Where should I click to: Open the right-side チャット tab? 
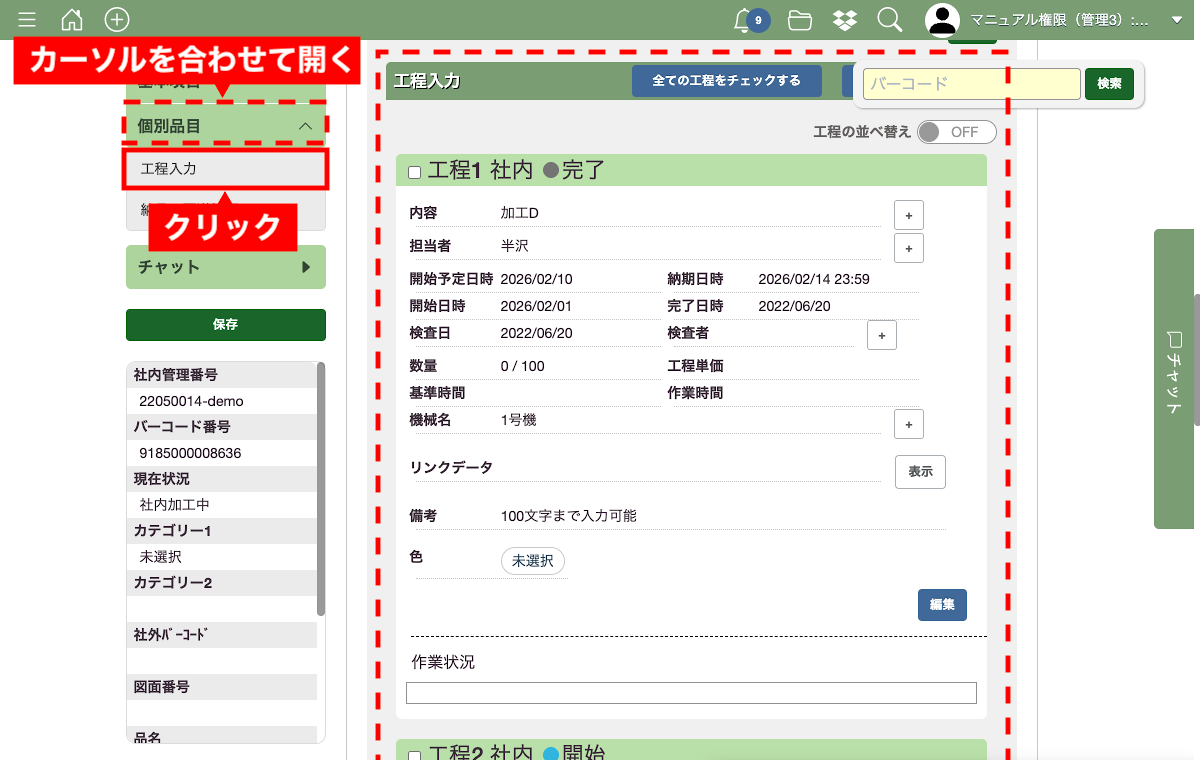point(1176,378)
